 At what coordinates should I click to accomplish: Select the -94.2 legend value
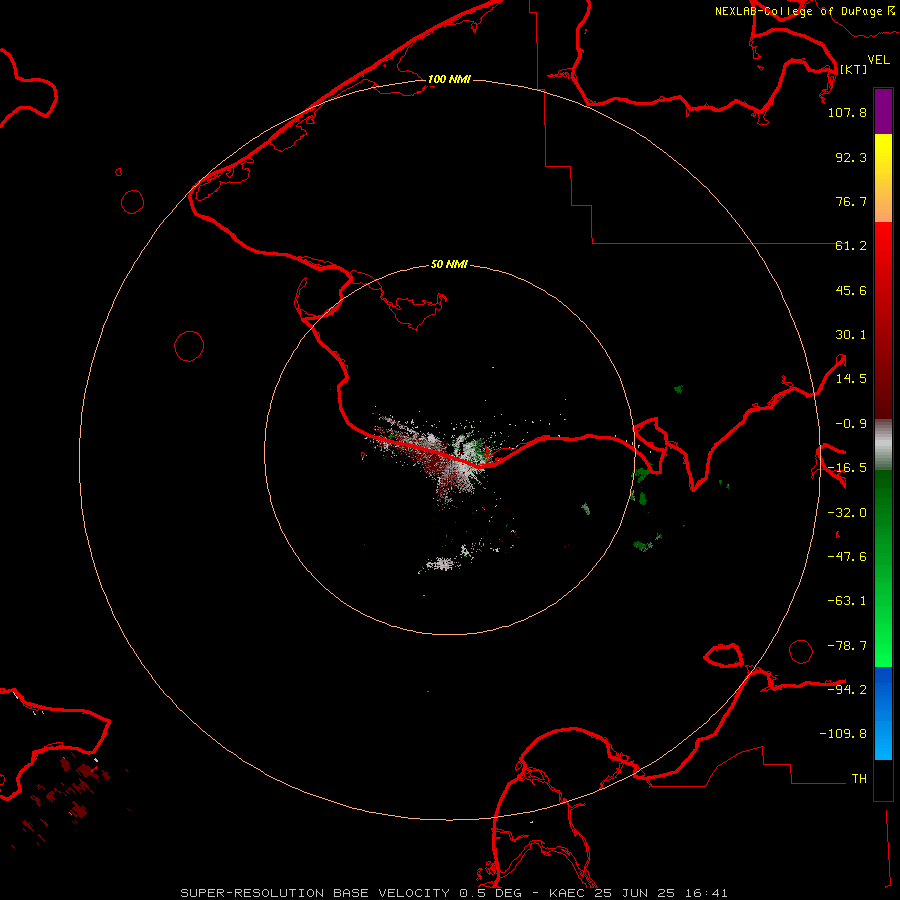(x=847, y=689)
